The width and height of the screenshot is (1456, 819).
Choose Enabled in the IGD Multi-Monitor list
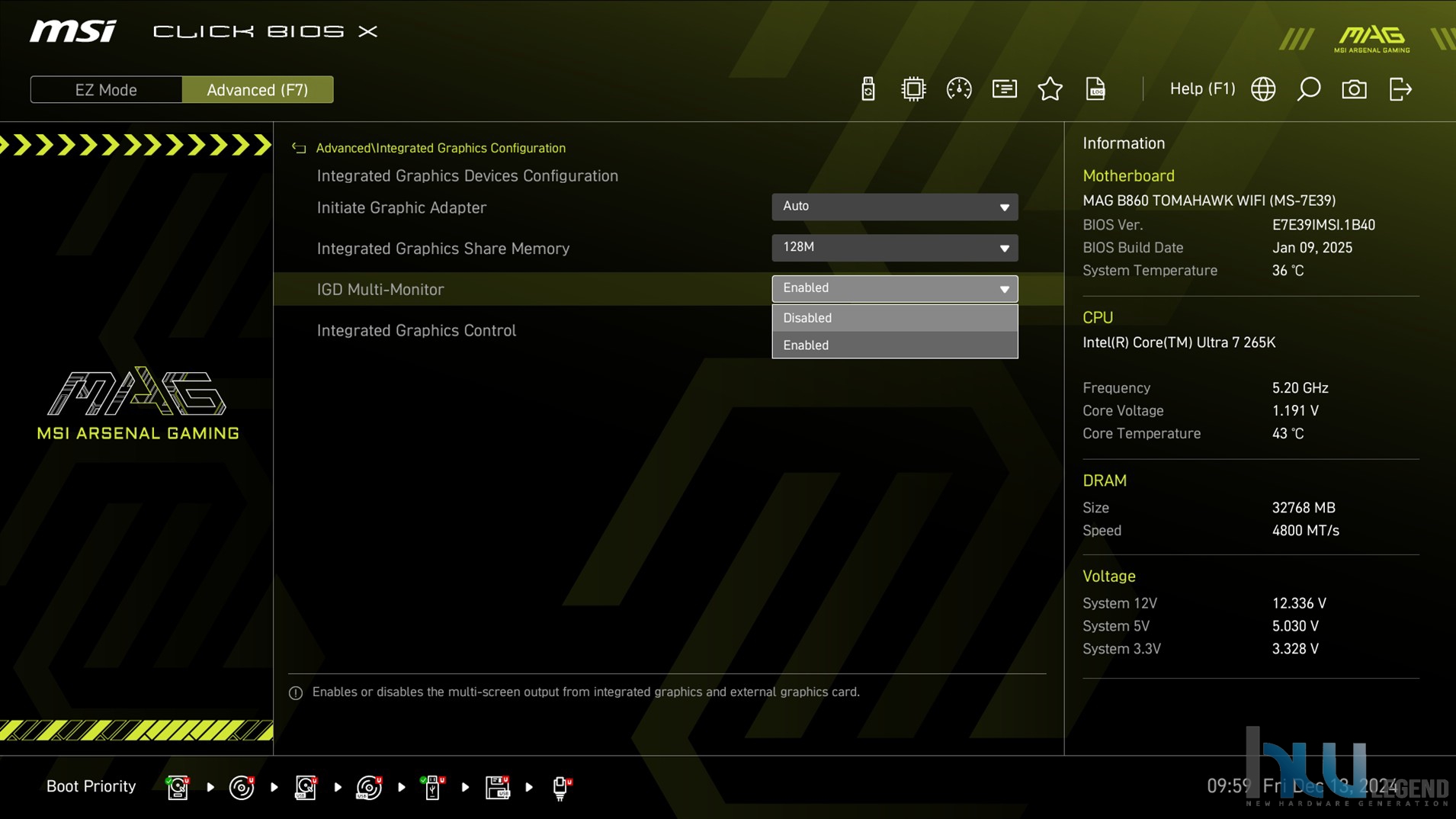pyautogui.click(x=894, y=345)
